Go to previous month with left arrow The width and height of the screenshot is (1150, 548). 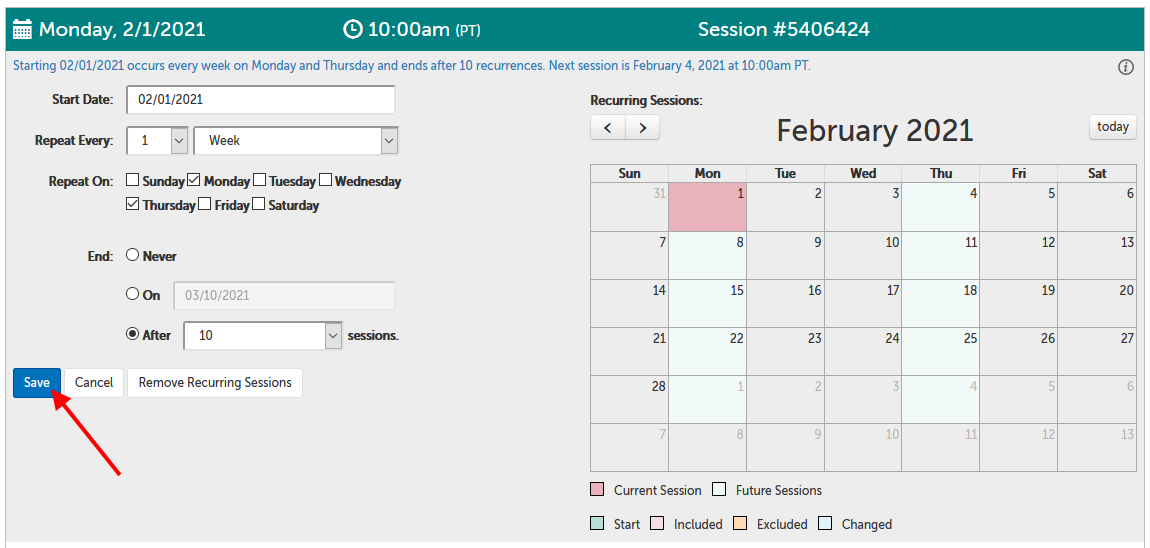(608, 127)
